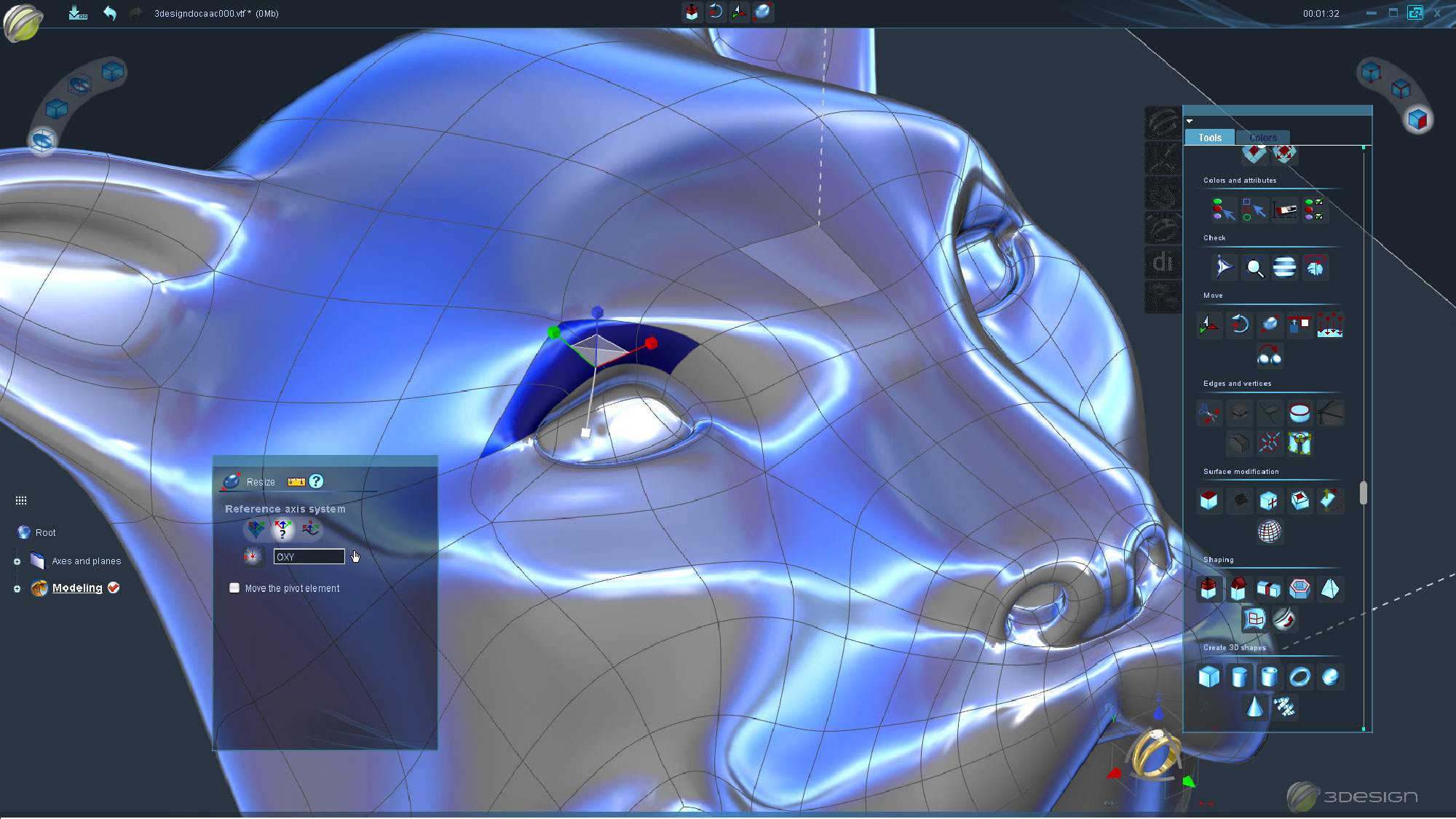
Task: Toggle the red-faced cube display mode
Action: point(1417,119)
